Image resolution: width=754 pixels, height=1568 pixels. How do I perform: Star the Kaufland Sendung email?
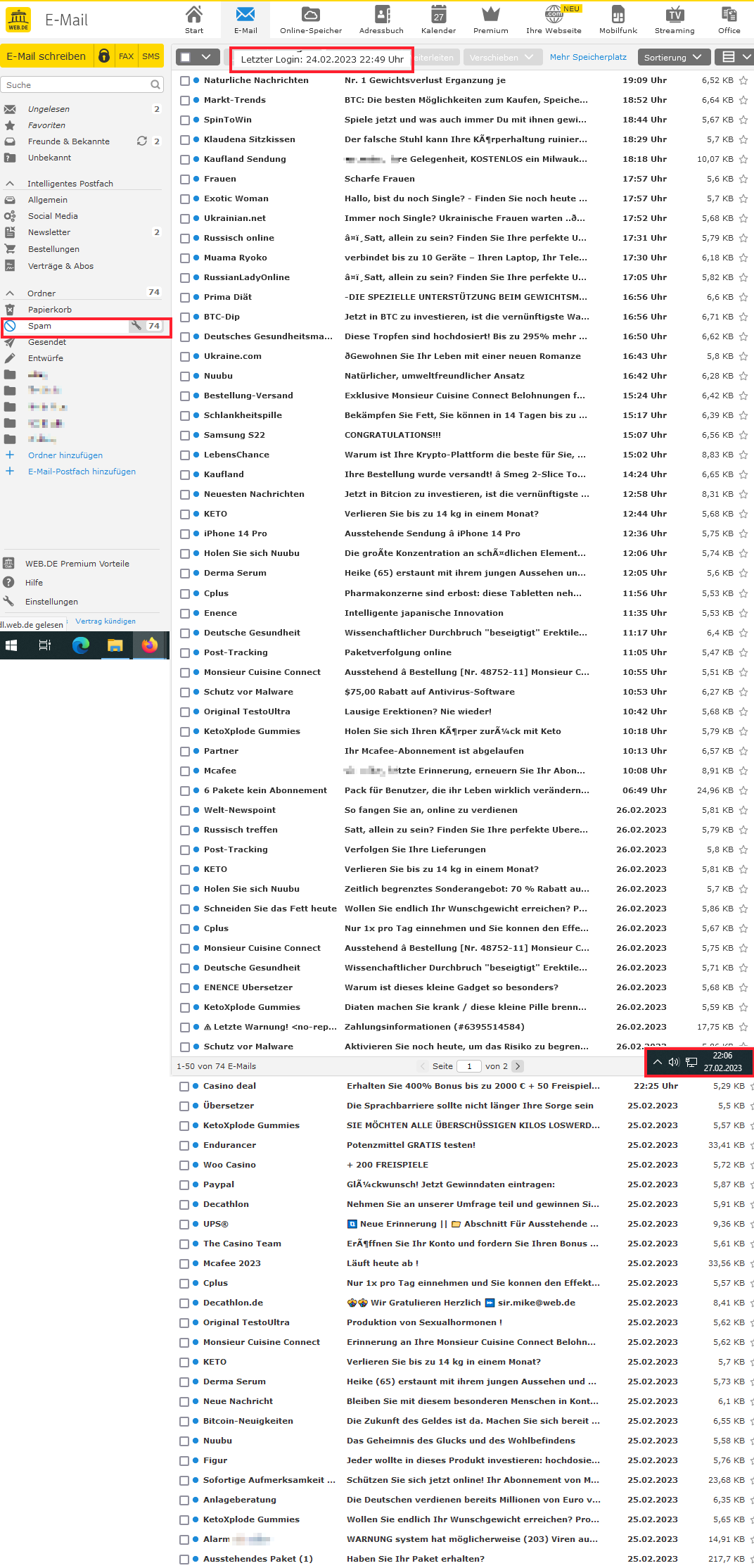[x=743, y=160]
